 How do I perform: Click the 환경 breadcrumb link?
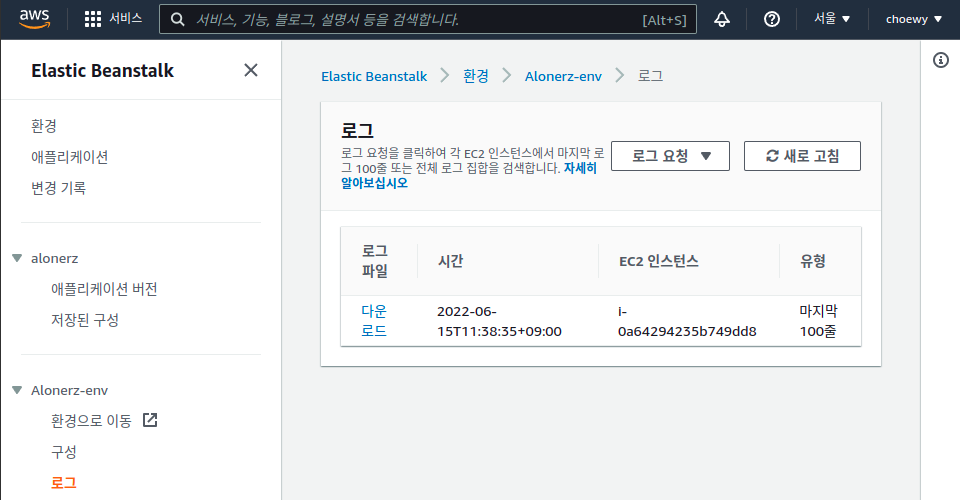[x=476, y=76]
